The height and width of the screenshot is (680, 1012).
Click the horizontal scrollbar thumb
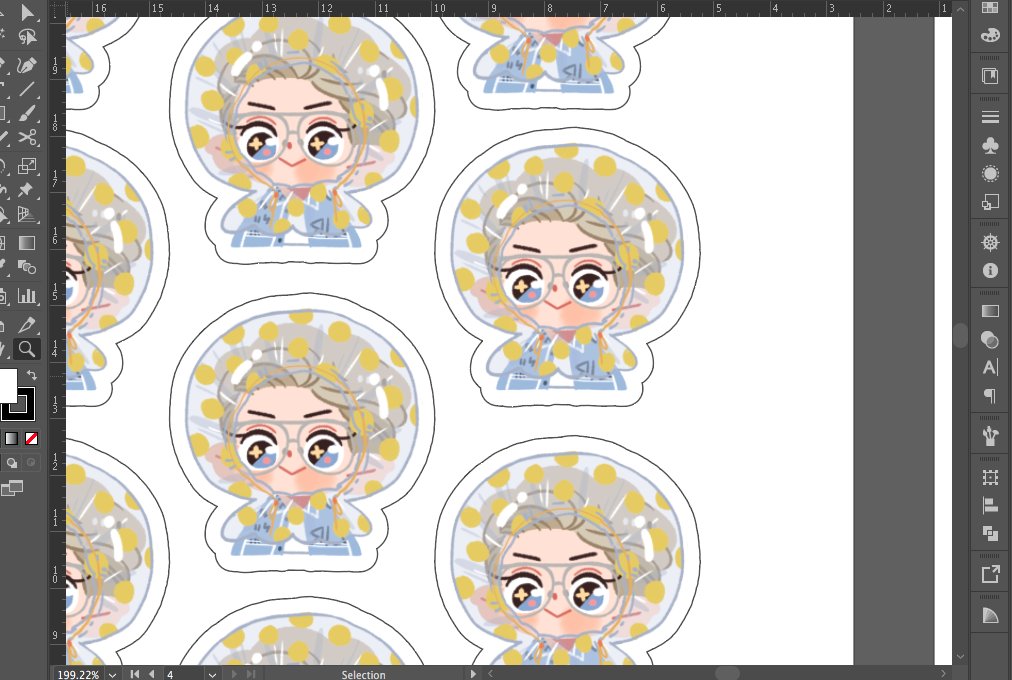[727, 674]
